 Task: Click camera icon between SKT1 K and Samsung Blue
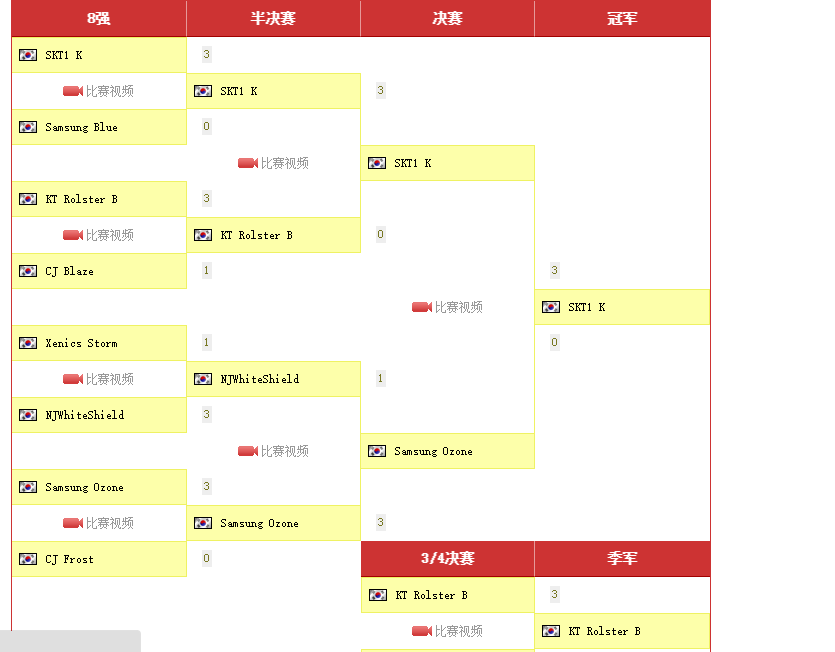point(73,91)
